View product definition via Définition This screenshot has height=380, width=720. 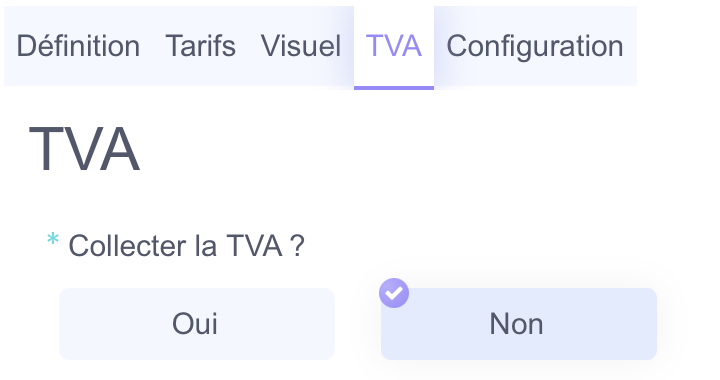79,46
